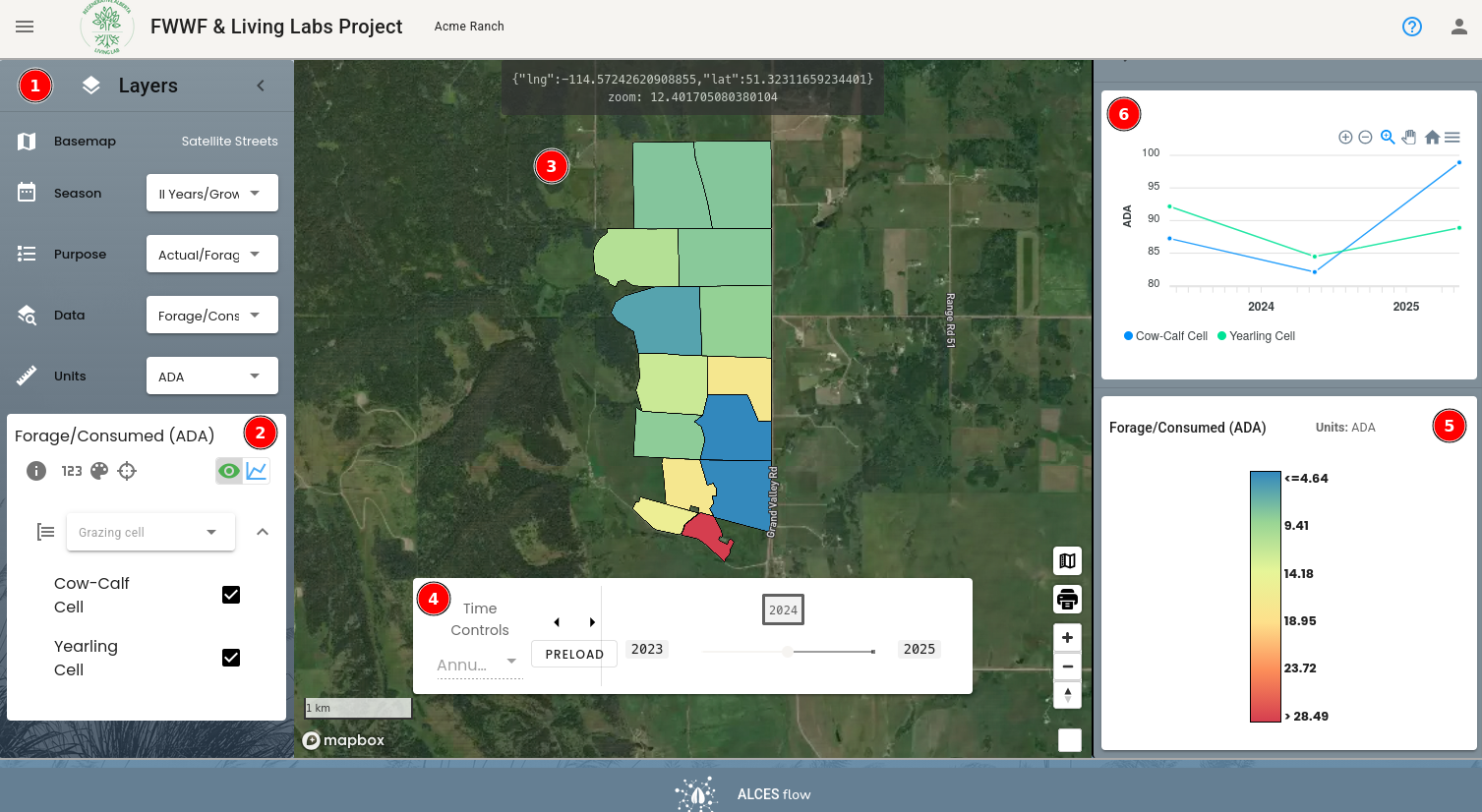Click the white square map button
The height and width of the screenshot is (812, 1482).
1070,740
